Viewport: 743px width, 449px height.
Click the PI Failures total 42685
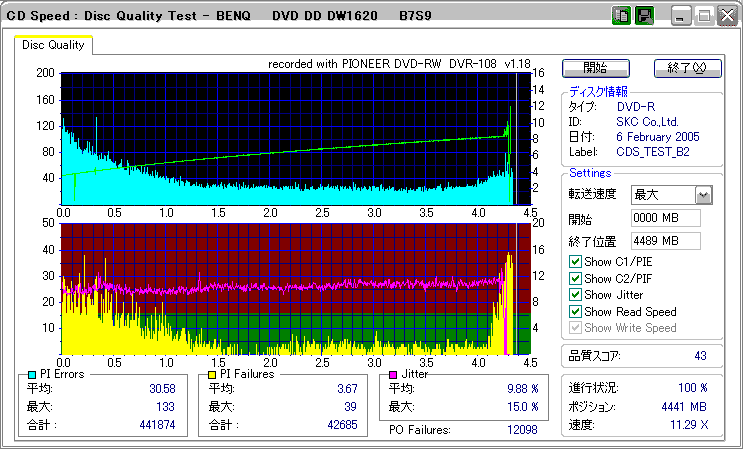342,425
